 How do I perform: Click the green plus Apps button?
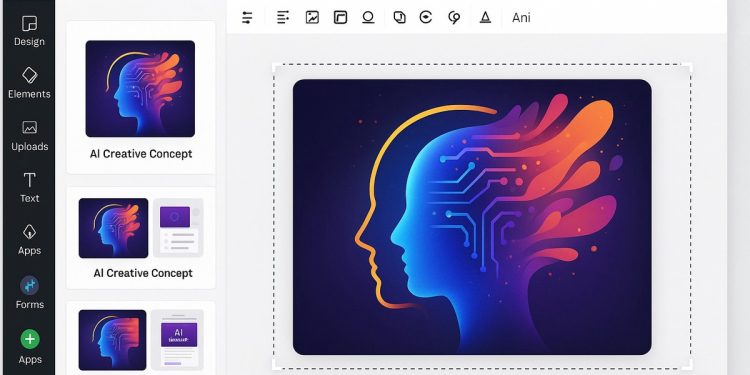(x=30, y=347)
